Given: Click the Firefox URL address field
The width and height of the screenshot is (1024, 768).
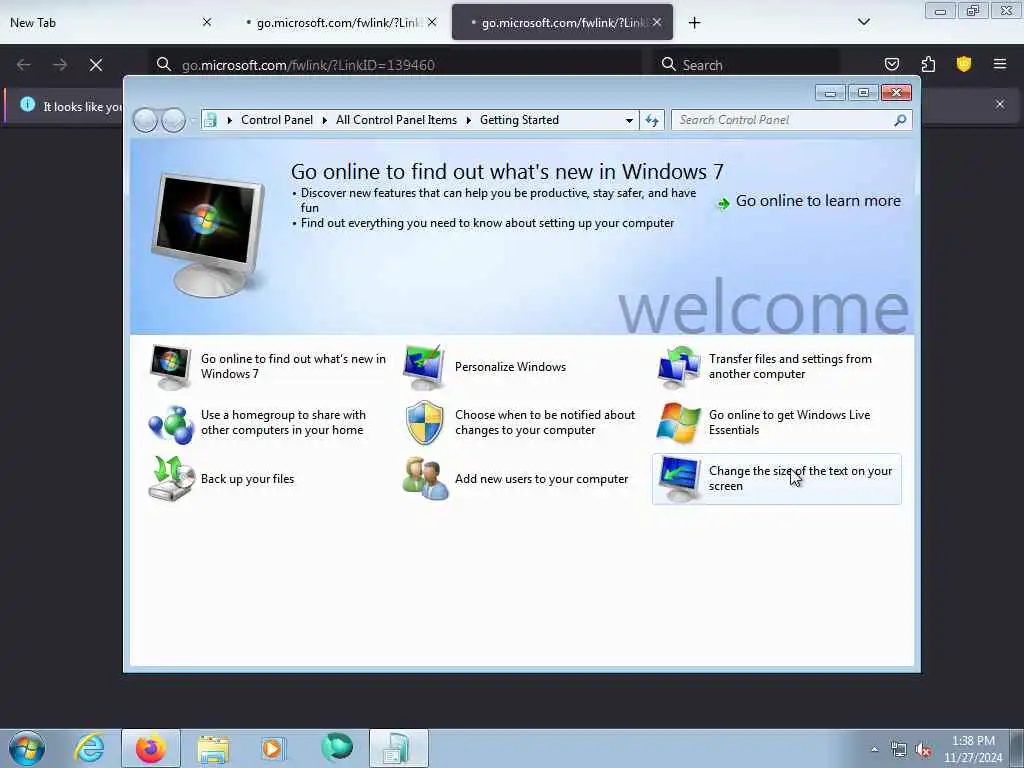Looking at the screenshot, I should pos(395,65).
